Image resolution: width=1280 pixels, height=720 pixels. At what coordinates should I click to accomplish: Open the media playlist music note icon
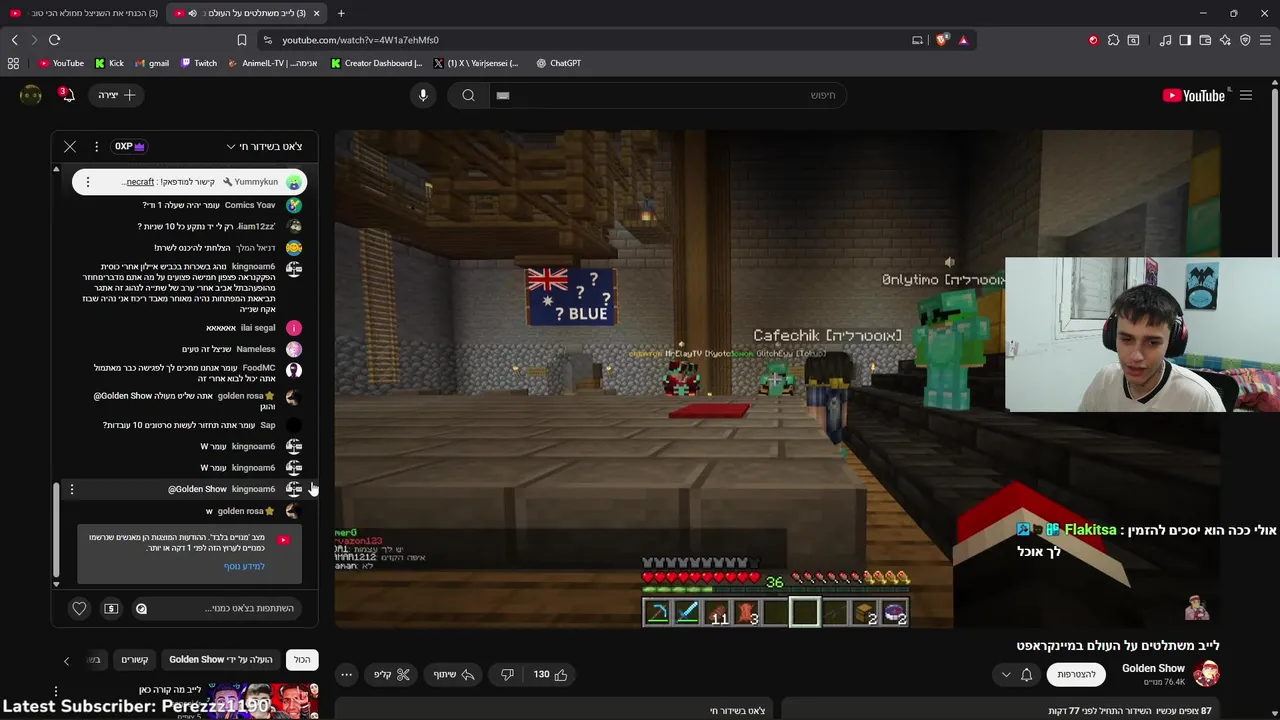tap(1165, 40)
